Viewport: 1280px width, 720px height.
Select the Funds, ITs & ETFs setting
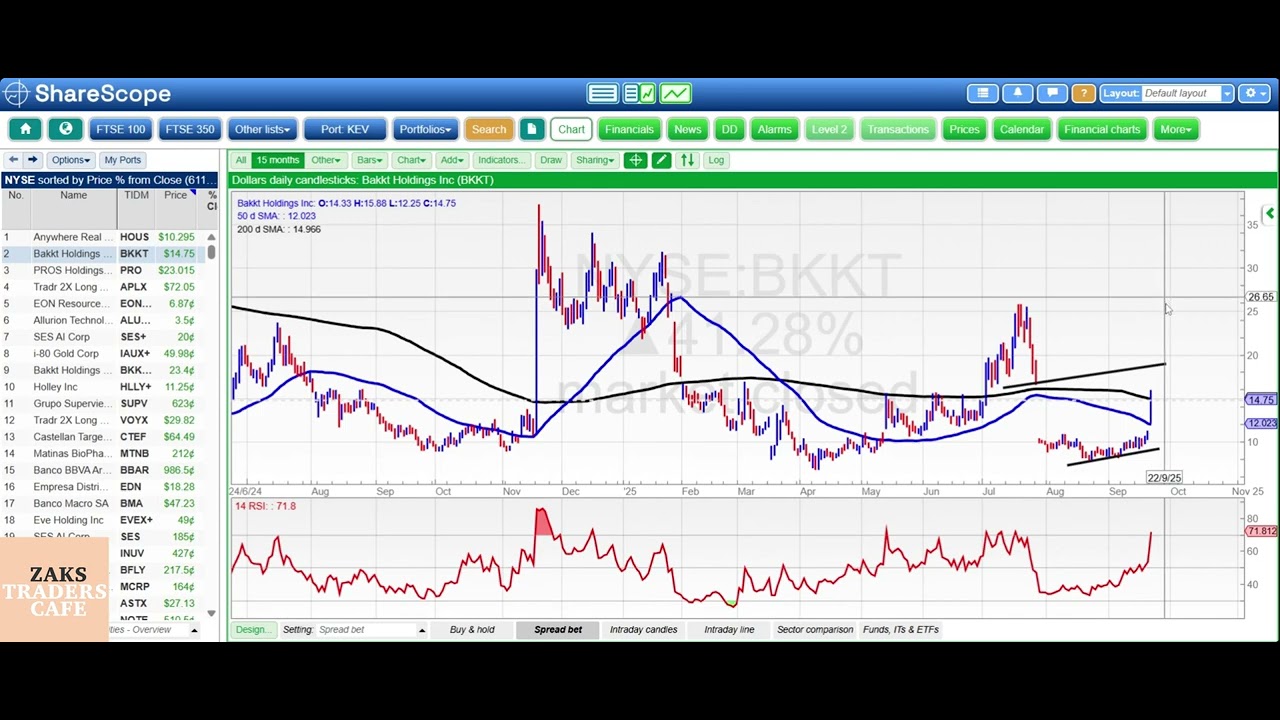[901, 630]
